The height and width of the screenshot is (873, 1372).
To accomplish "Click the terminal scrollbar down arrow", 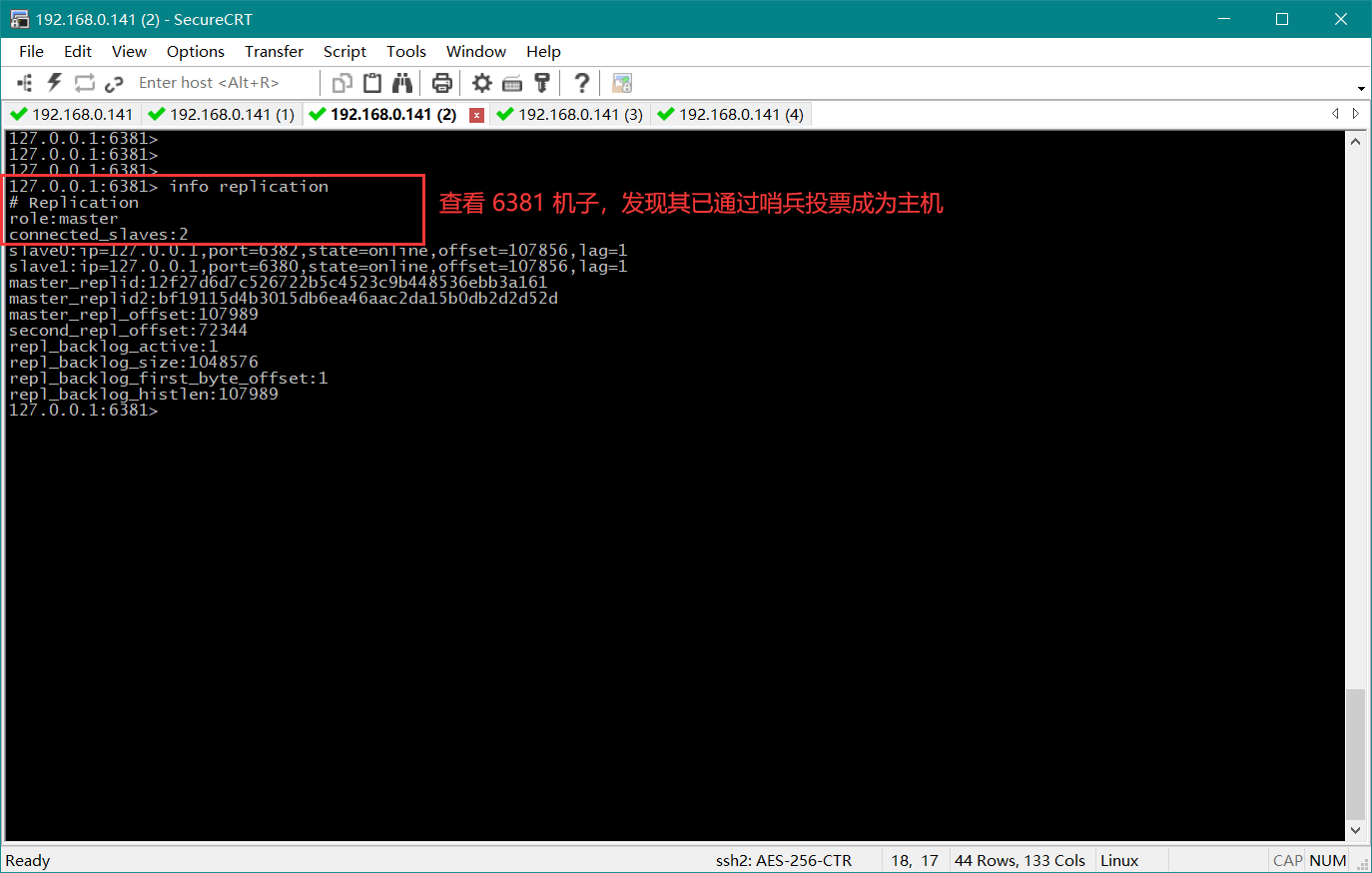I will [x=1355, y=830].
